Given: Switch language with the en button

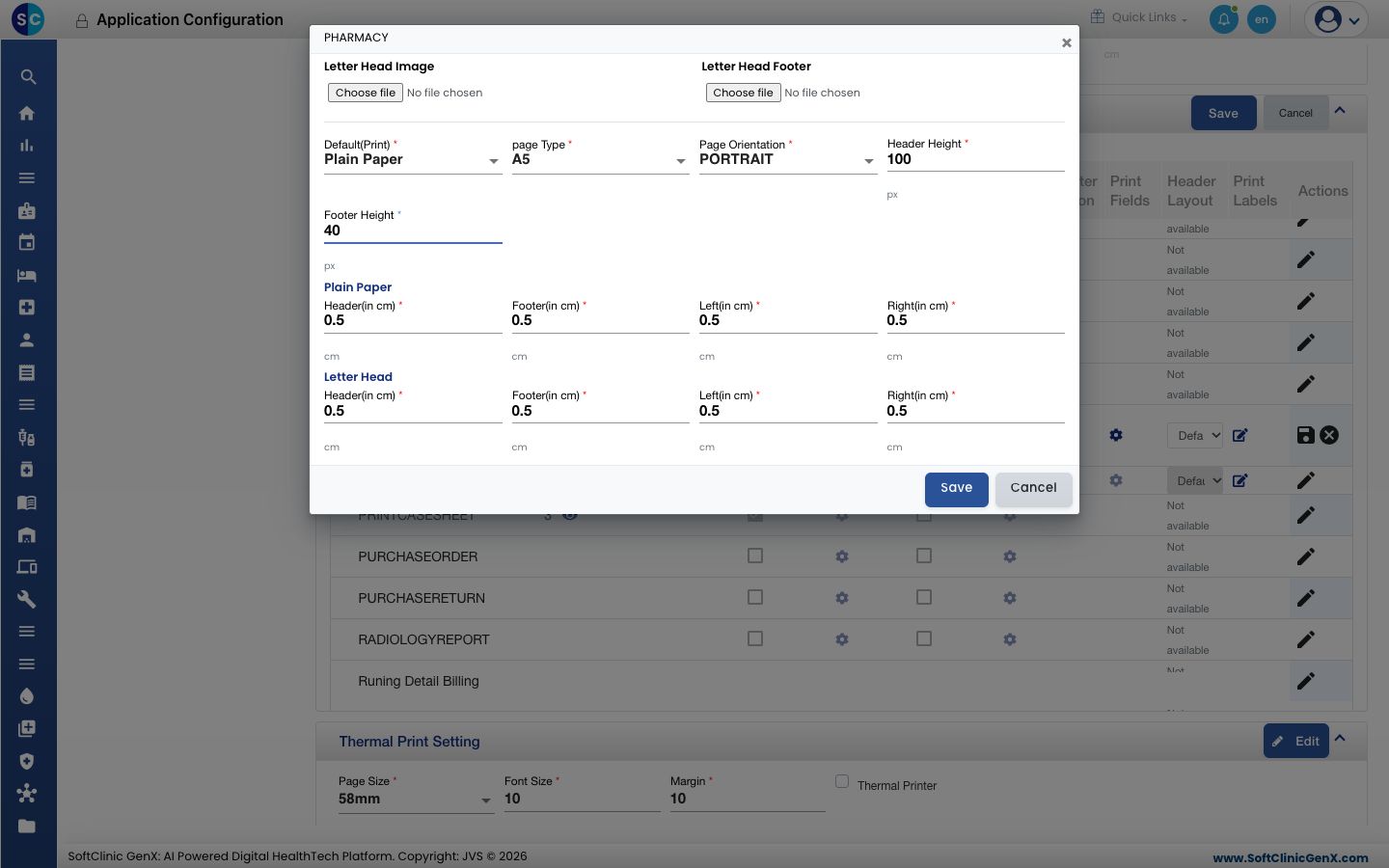Looking at the screenshot, I should pyautogui.click(x=1262, y=19).
